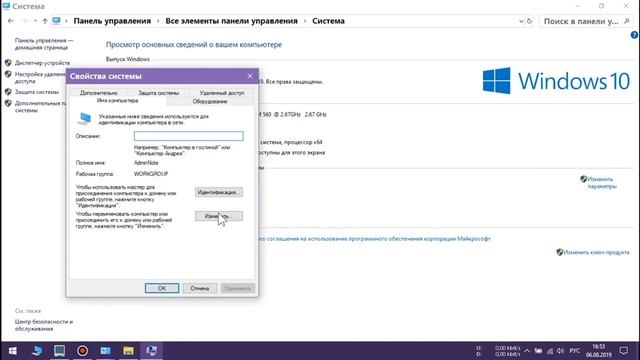640x360 pixels.
Task: Click the back navigation arrow
Action: point(11,21)
